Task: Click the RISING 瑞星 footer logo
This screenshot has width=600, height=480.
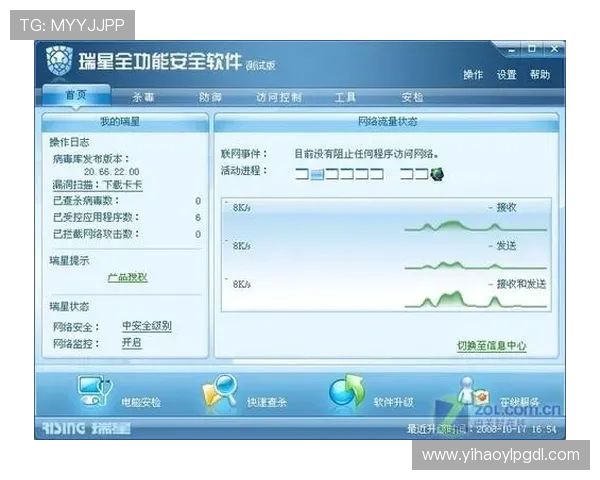Action: [86, 428]
